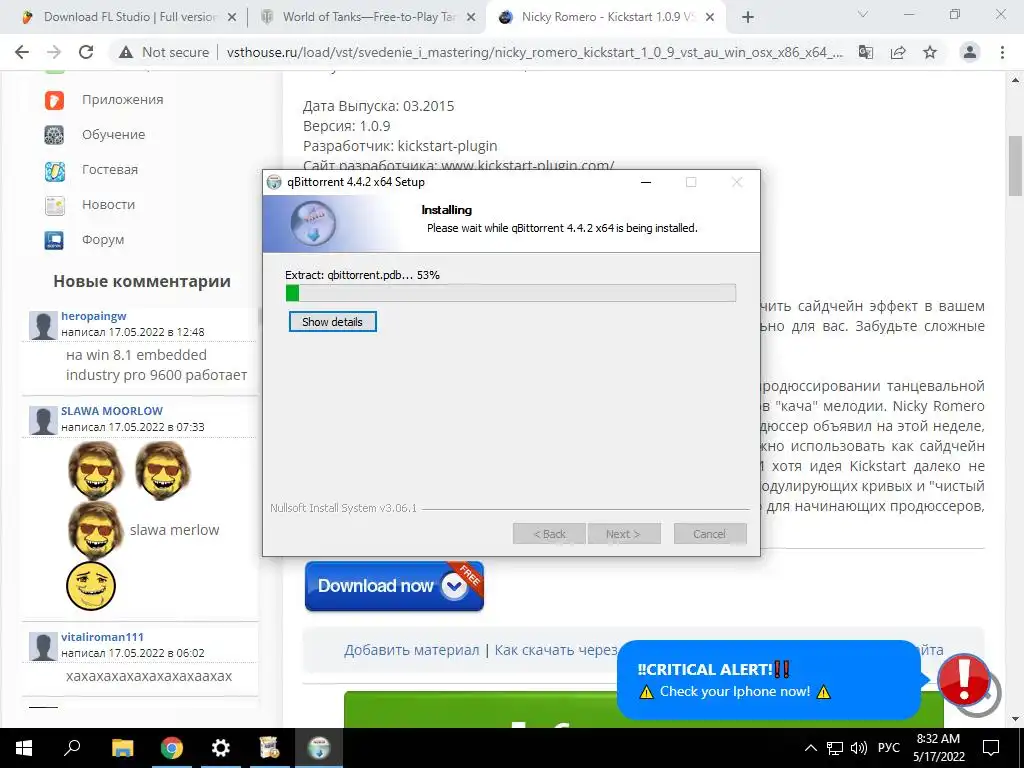Click the qBittorrent installer taskbar icon
1024x768 pixels.
point(319,748)
